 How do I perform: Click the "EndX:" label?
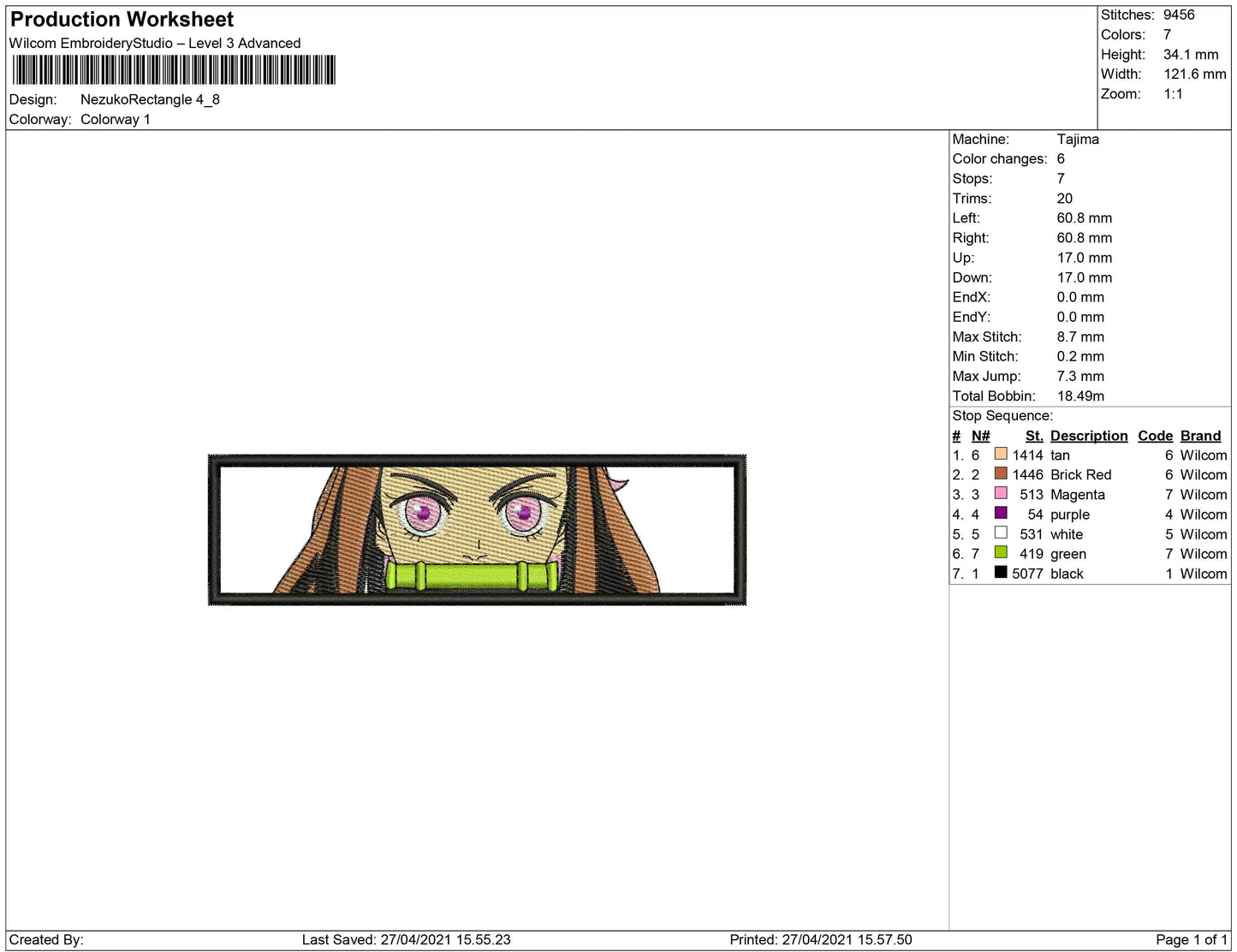[x=972, y=296]
